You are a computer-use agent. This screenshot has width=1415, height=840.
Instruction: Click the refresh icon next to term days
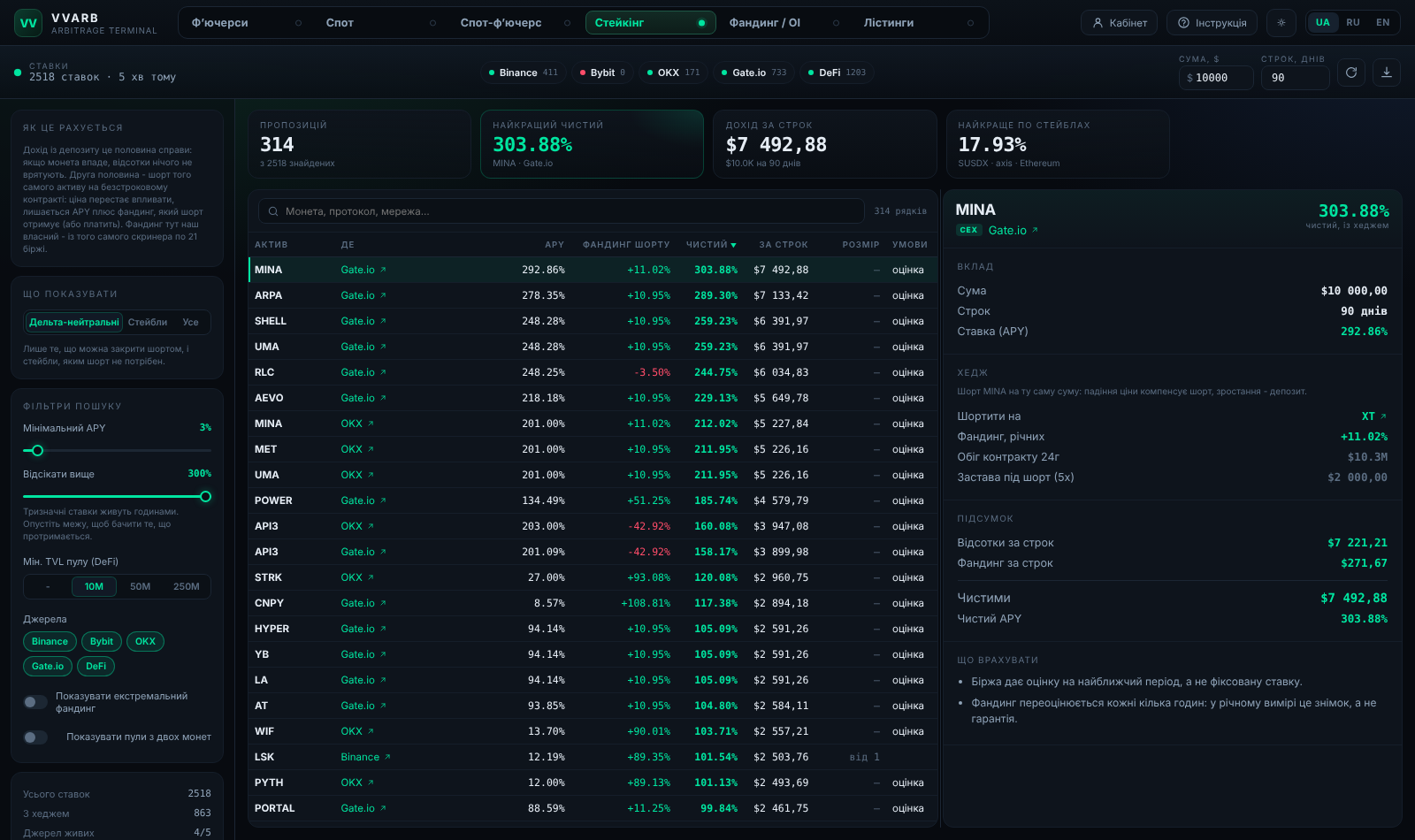[x=1350, y=73]
